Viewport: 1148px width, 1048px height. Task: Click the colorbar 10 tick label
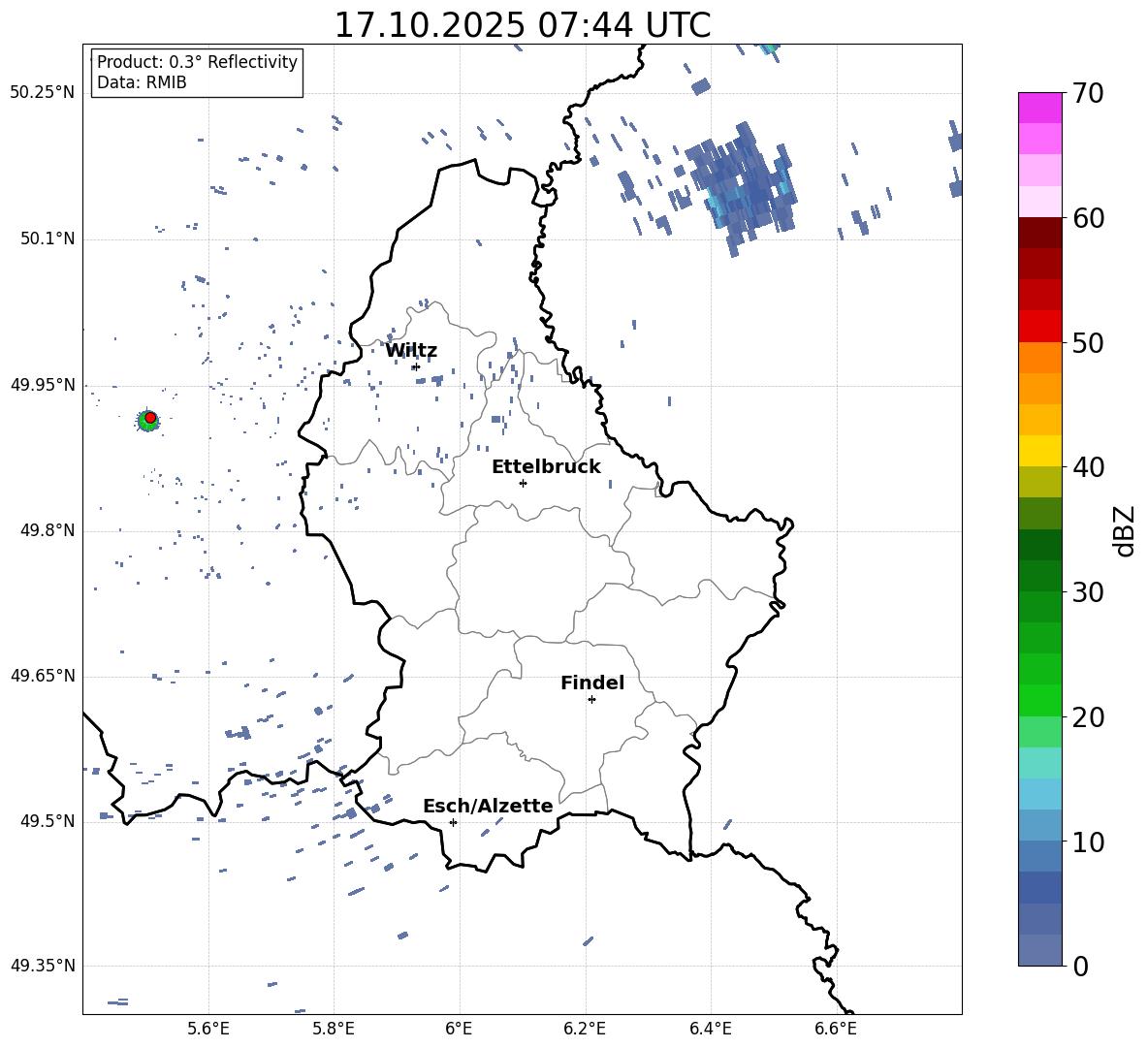tap(1088, 842)
